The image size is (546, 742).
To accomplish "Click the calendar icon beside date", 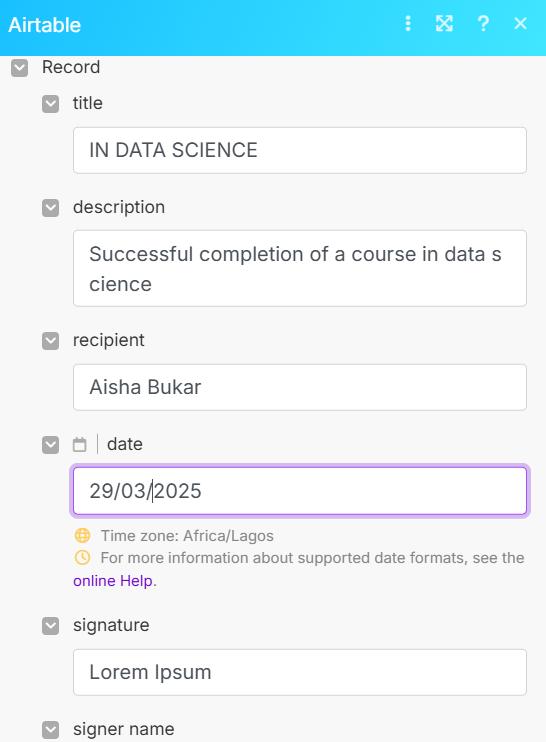I will click(x=79, y=444).
